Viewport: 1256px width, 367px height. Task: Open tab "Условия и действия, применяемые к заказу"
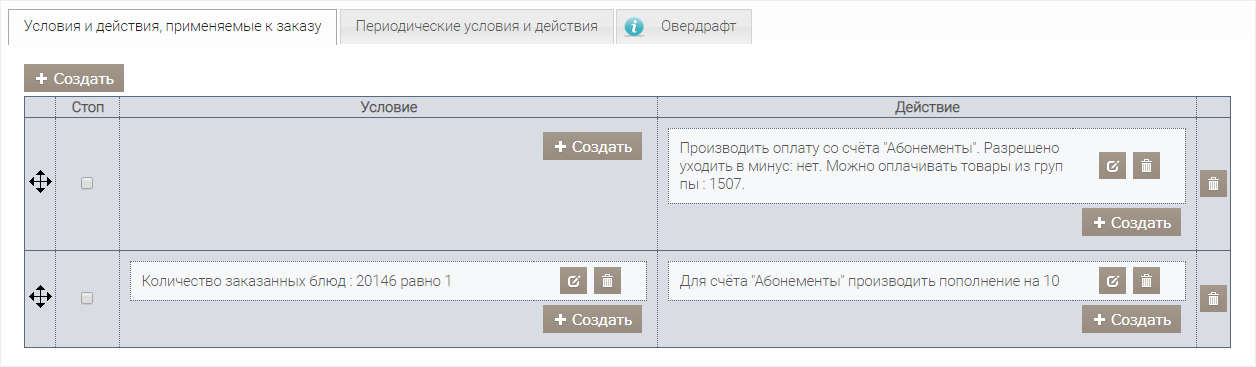tap(172, 27)
